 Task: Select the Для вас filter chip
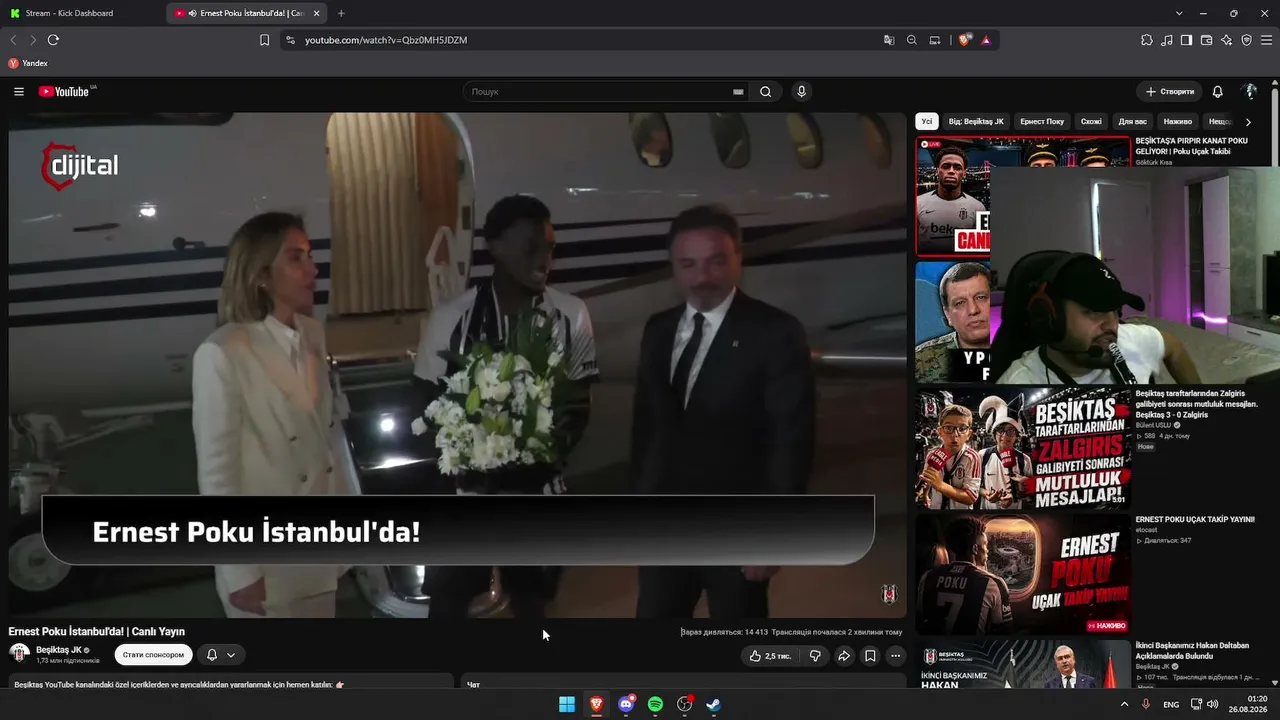(1133, 121)
